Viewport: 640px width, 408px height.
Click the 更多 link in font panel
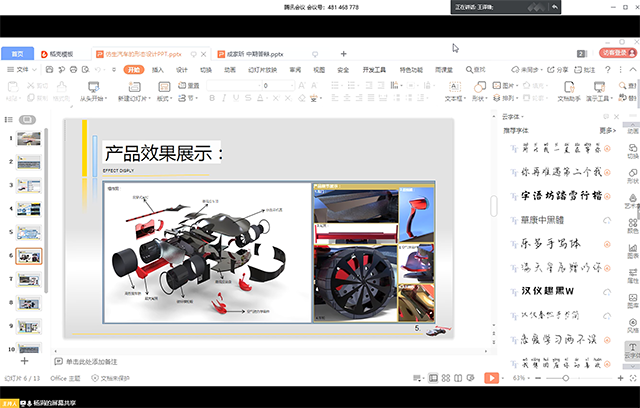click(607, 130)
